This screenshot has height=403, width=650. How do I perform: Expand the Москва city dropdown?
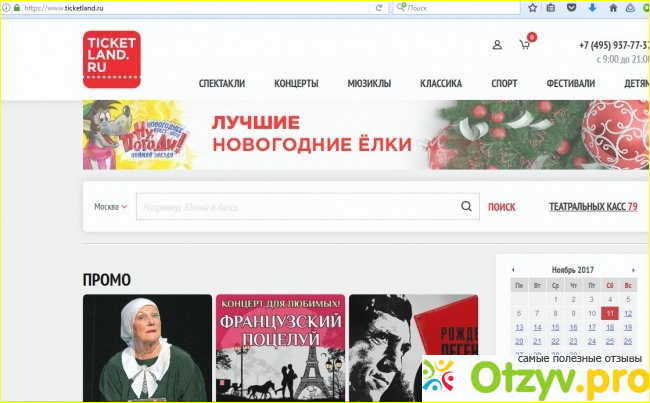[111, 207]
